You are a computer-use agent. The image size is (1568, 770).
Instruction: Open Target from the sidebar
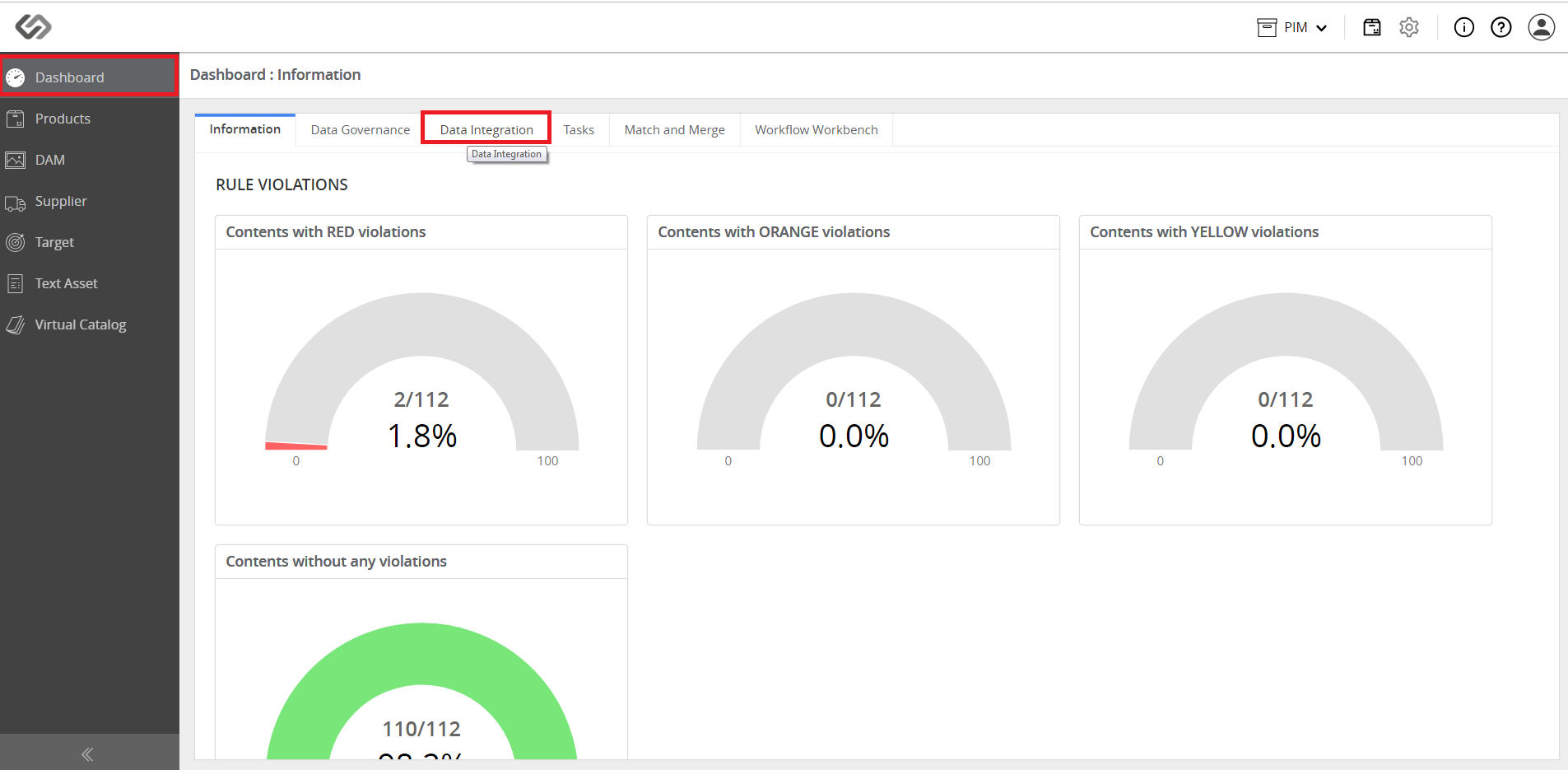[90, 242]
